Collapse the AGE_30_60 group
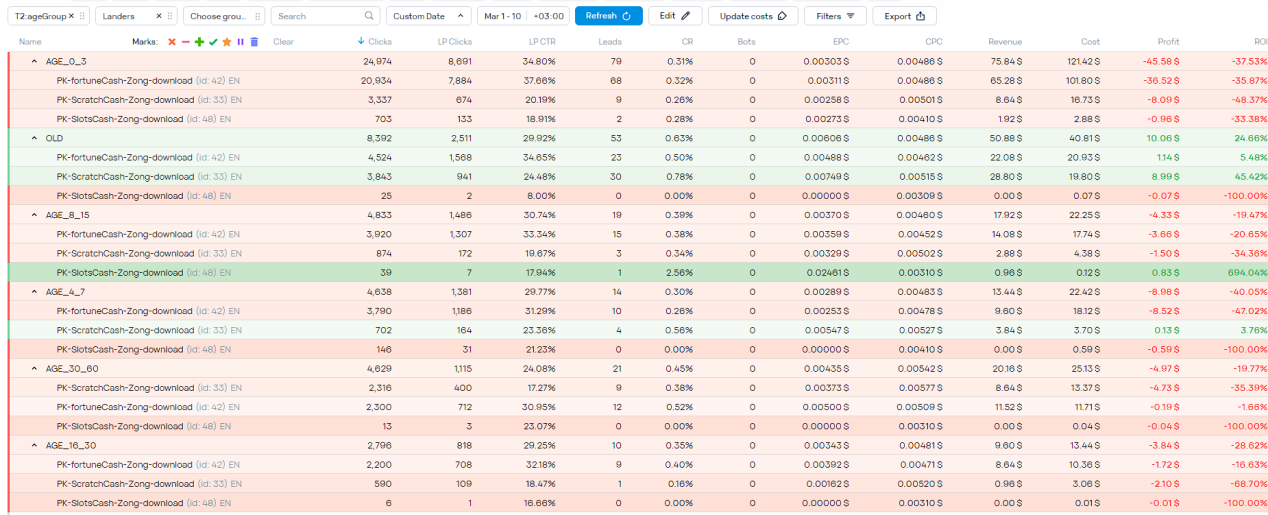Screen dimensions: 1268x515 point(34,368)
